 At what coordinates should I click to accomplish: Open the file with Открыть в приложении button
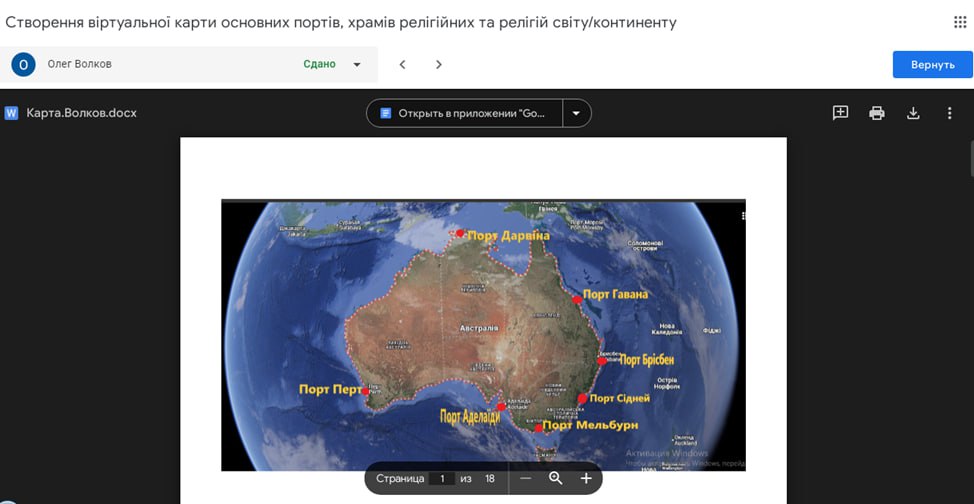(465, 113)
